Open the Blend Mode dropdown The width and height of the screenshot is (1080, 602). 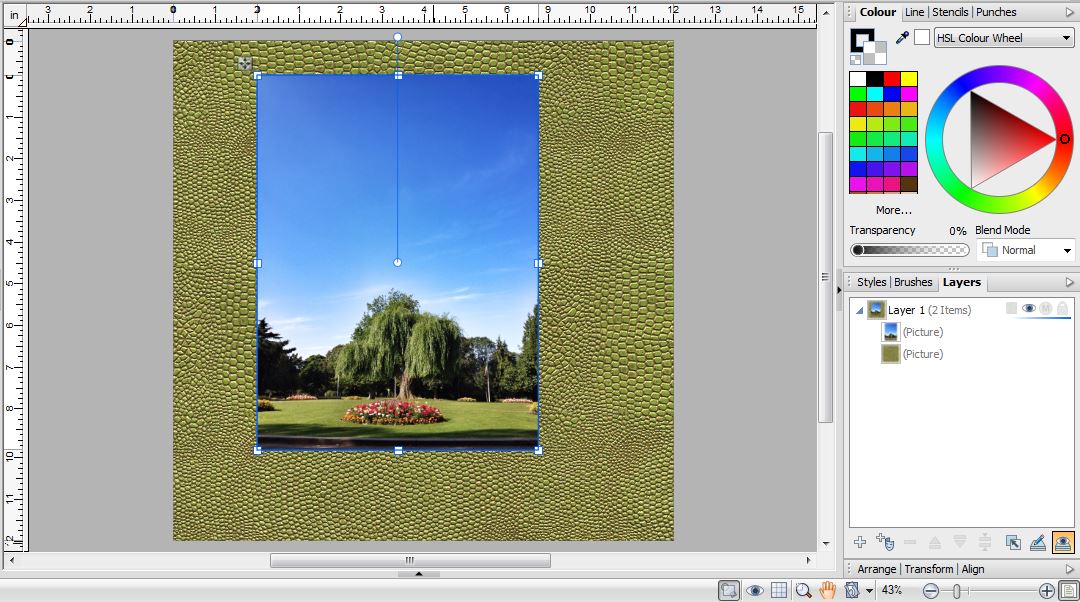coord(1025,250)
